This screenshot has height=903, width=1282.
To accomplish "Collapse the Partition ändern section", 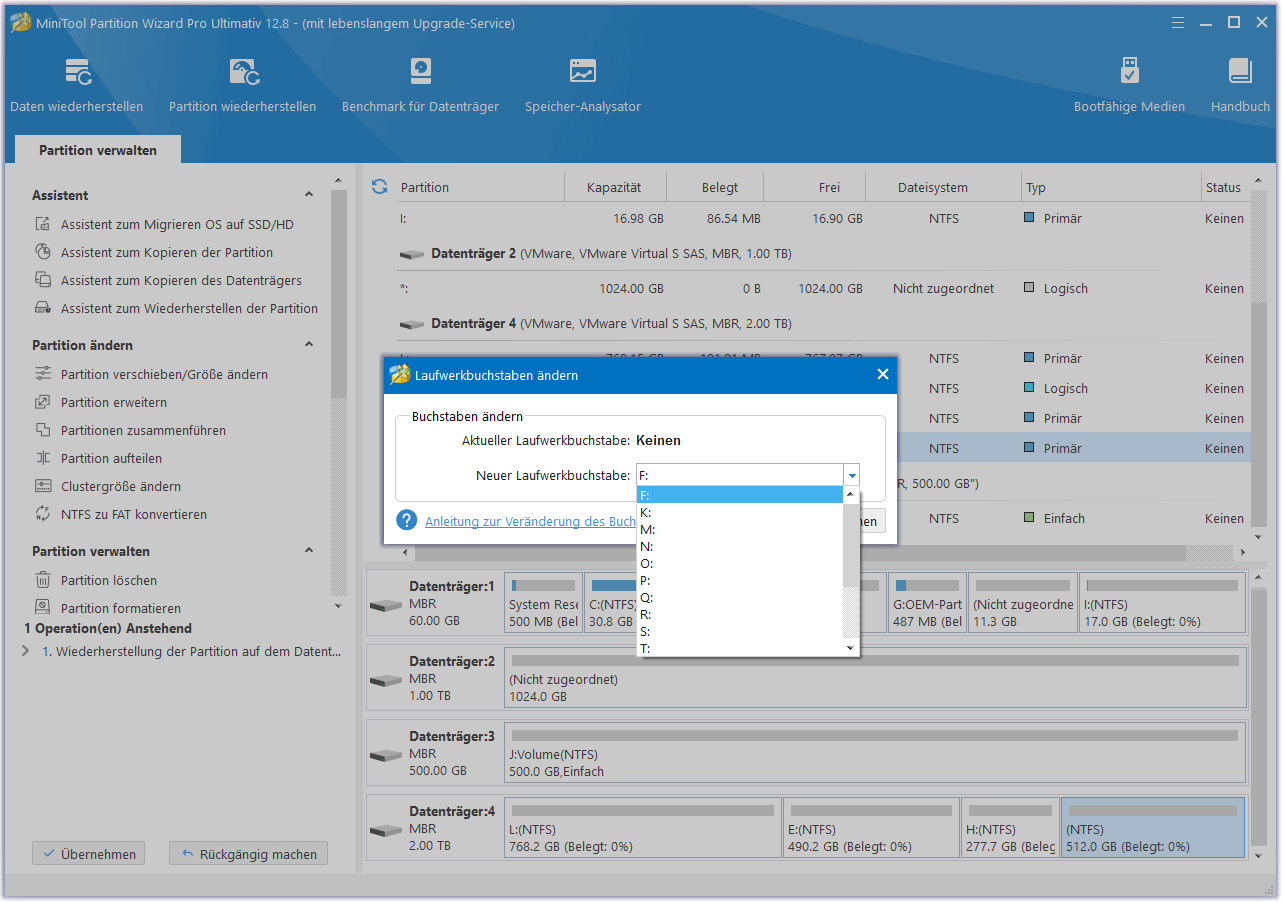I will pos(309,345).
